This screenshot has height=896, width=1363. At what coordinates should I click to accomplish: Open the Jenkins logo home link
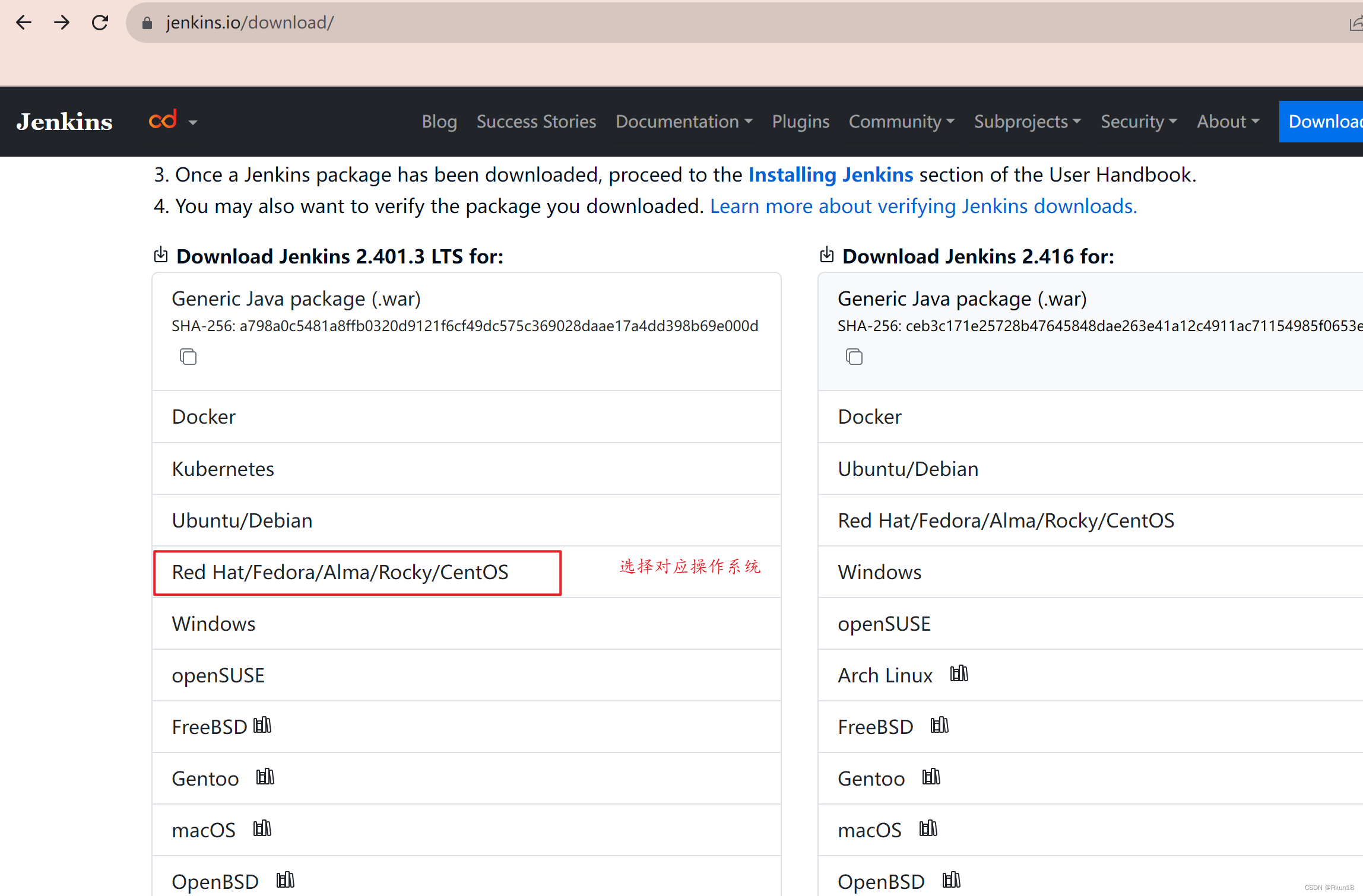pos(64,122)
